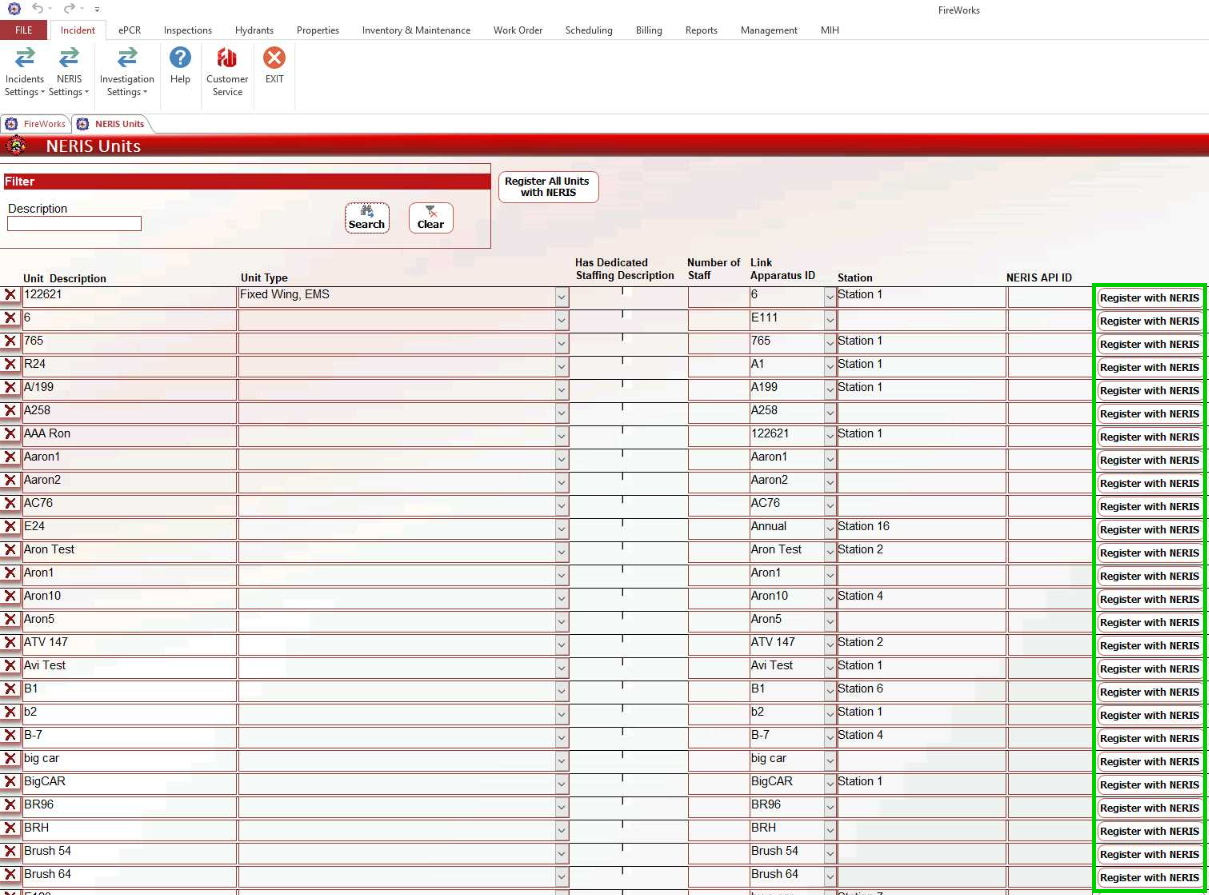The width and height of the screenshot is (1209, 895).
Task: Click the Description filter text field
Action: [74, 224]
